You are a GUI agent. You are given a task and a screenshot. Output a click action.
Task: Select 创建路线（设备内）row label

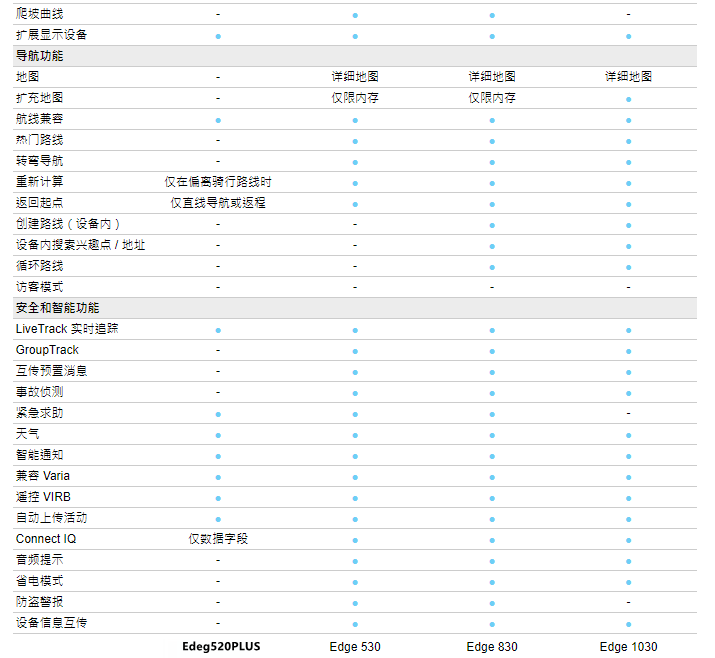(x=68, y=224)
